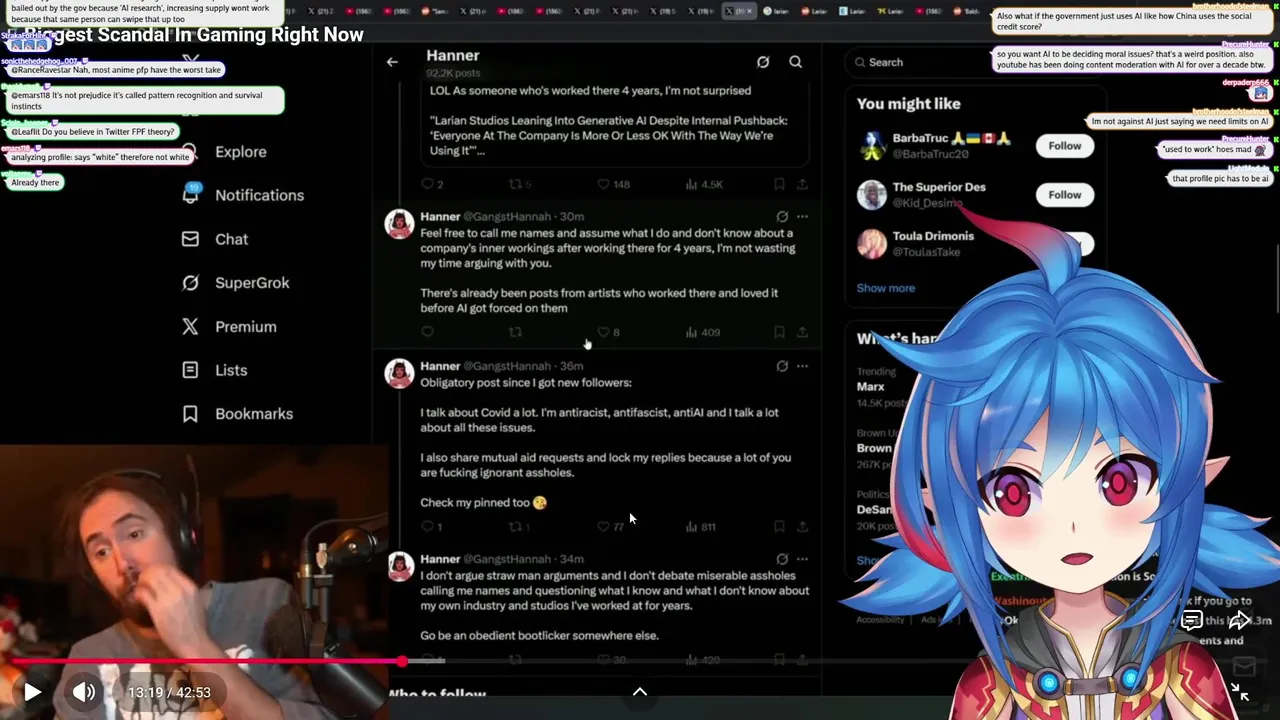Toggle captions with the subtitles icon

coord(1191,620)
